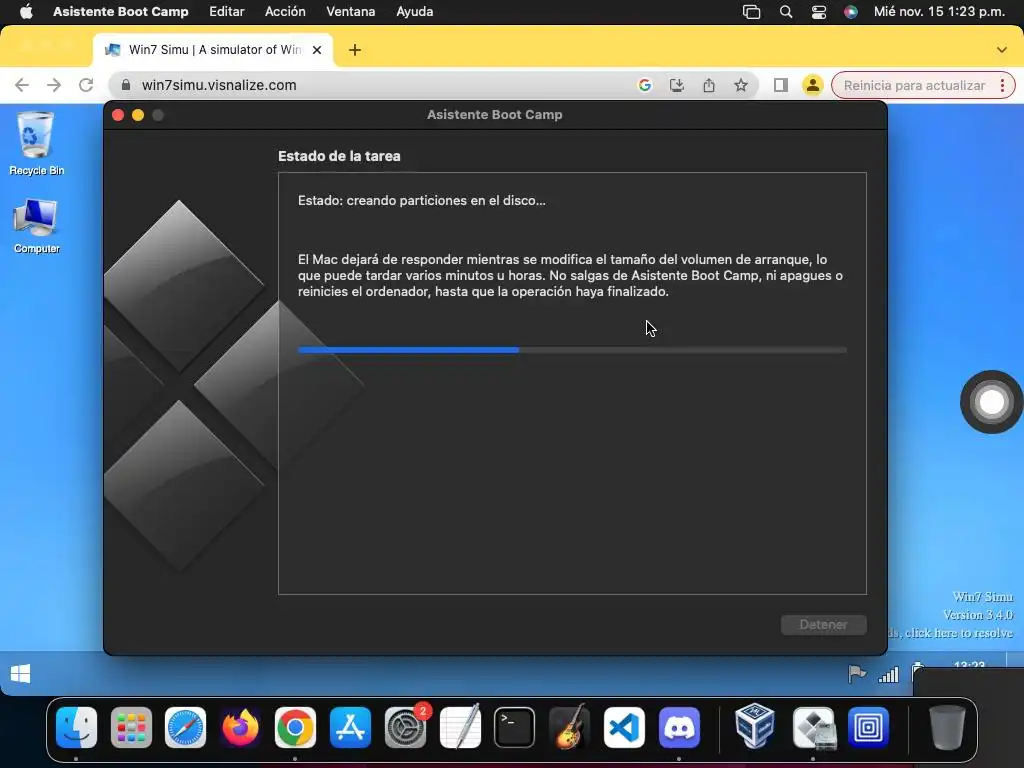Click the floating circular record button
Screen dimensions: 1024x768
coord(991,402)
